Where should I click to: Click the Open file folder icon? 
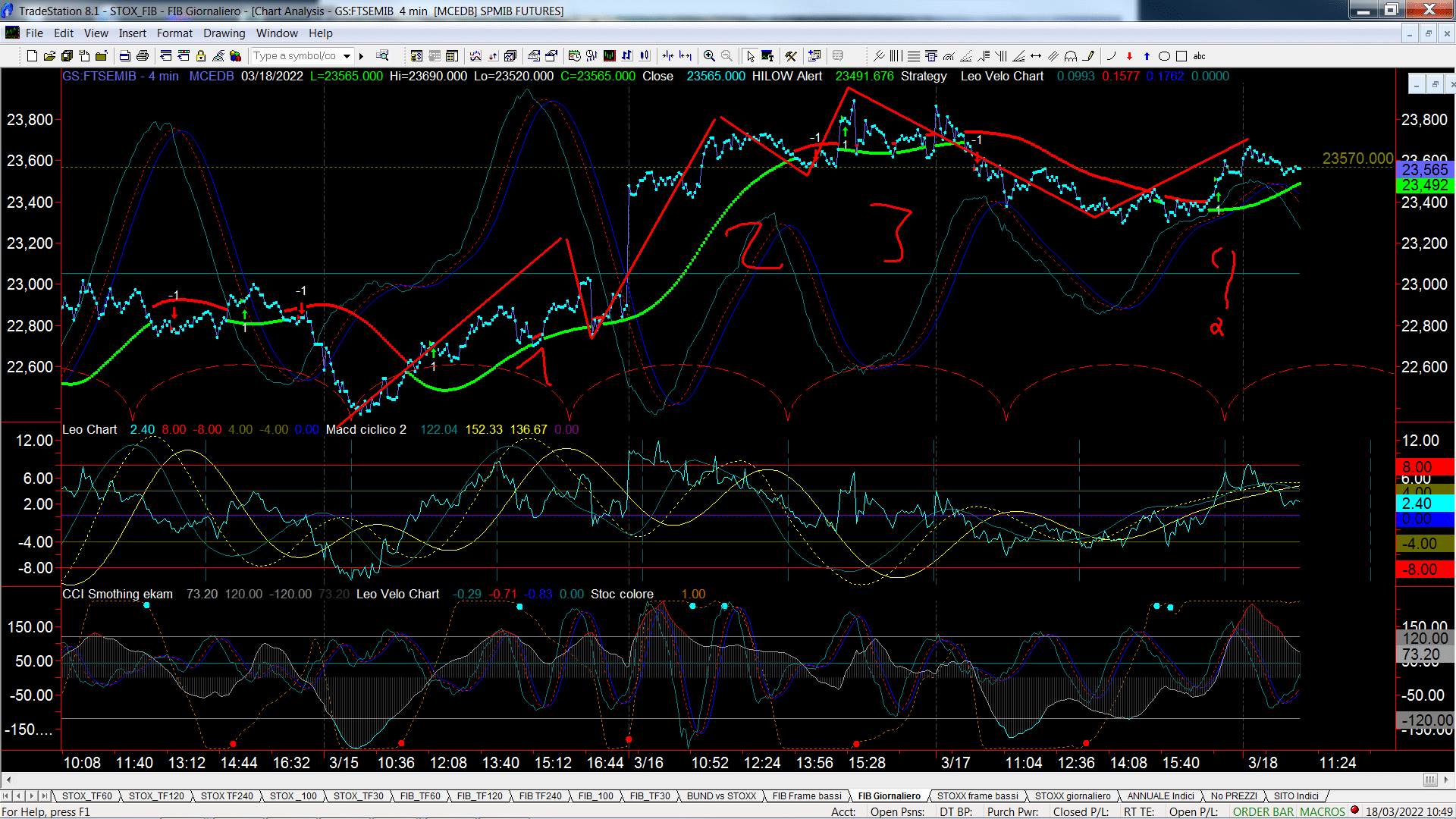tap(49, 56)
